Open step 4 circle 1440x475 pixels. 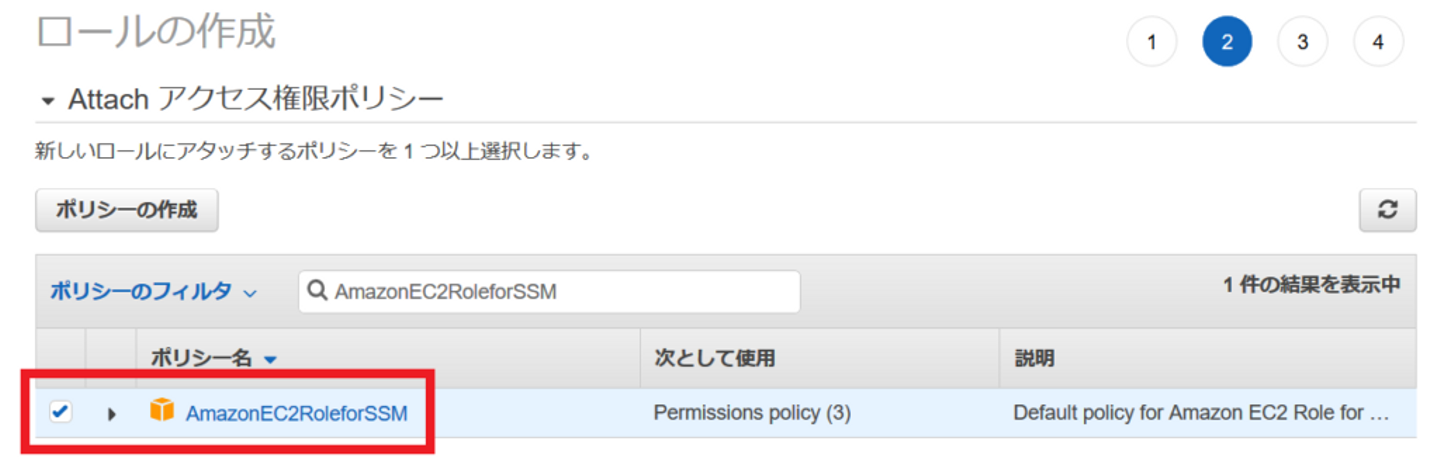click(1378, 42)
